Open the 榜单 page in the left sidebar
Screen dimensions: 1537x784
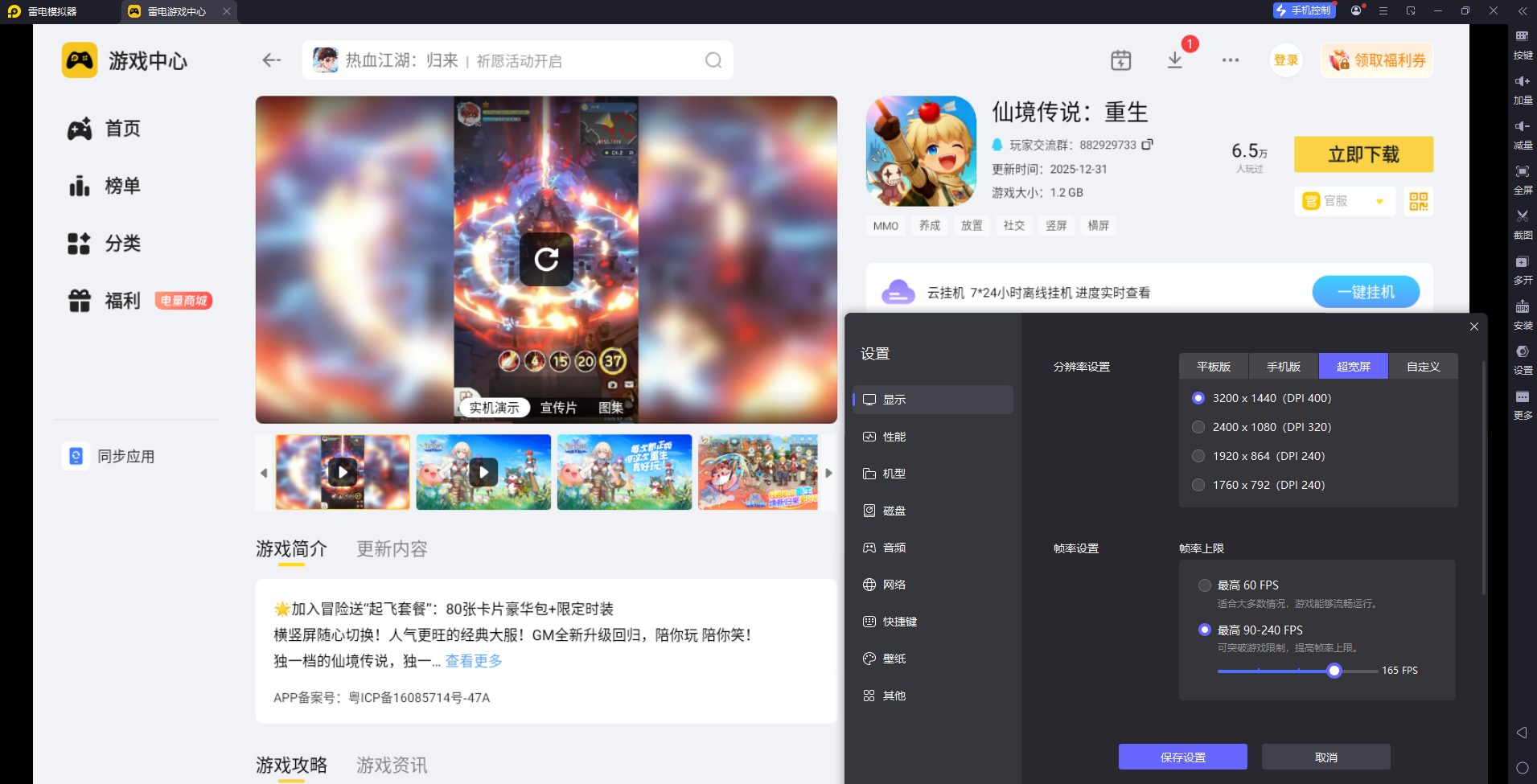[x=105, y=186]
